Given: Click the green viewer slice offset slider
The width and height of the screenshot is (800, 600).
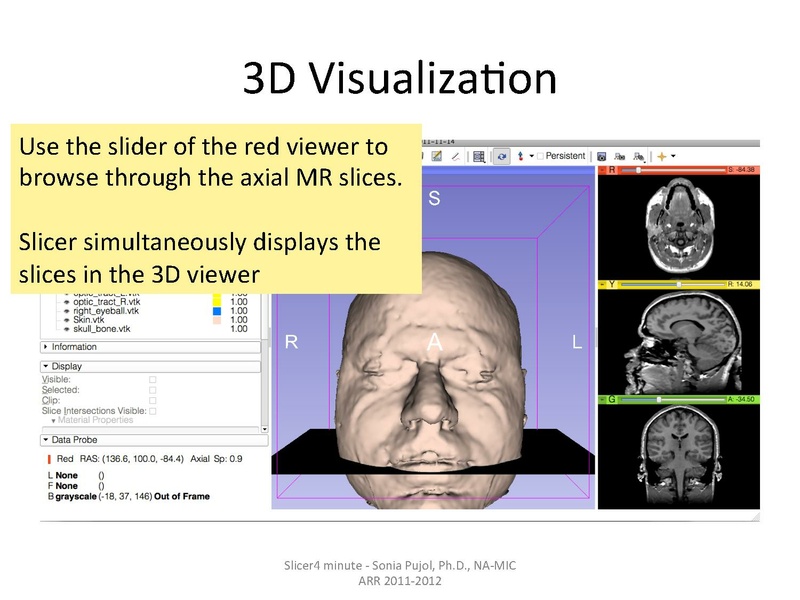Looking at the screenshot, I should pyautogui.click(x=673, y=399).
